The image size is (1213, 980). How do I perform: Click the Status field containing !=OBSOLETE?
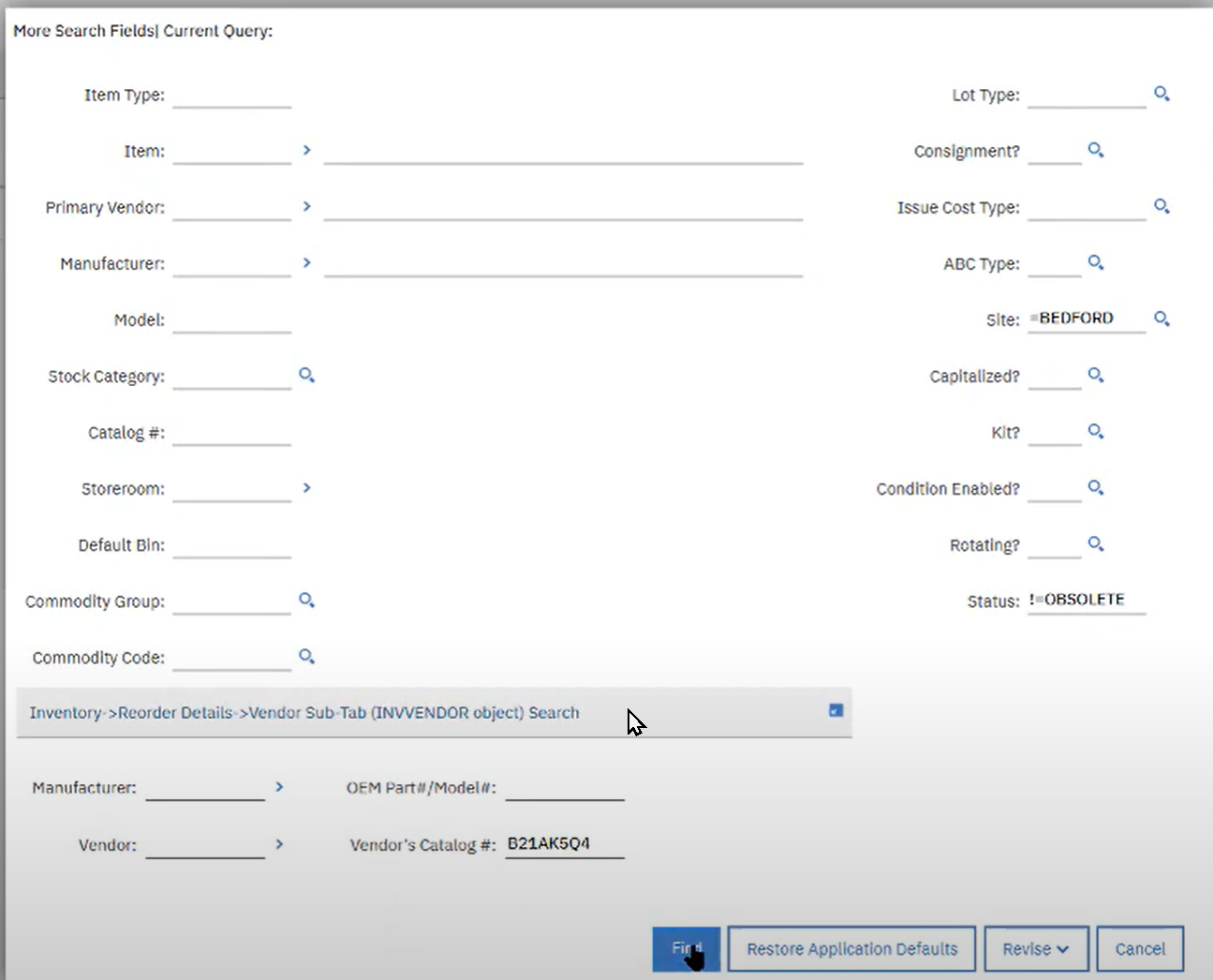[x=1086, y=600]
